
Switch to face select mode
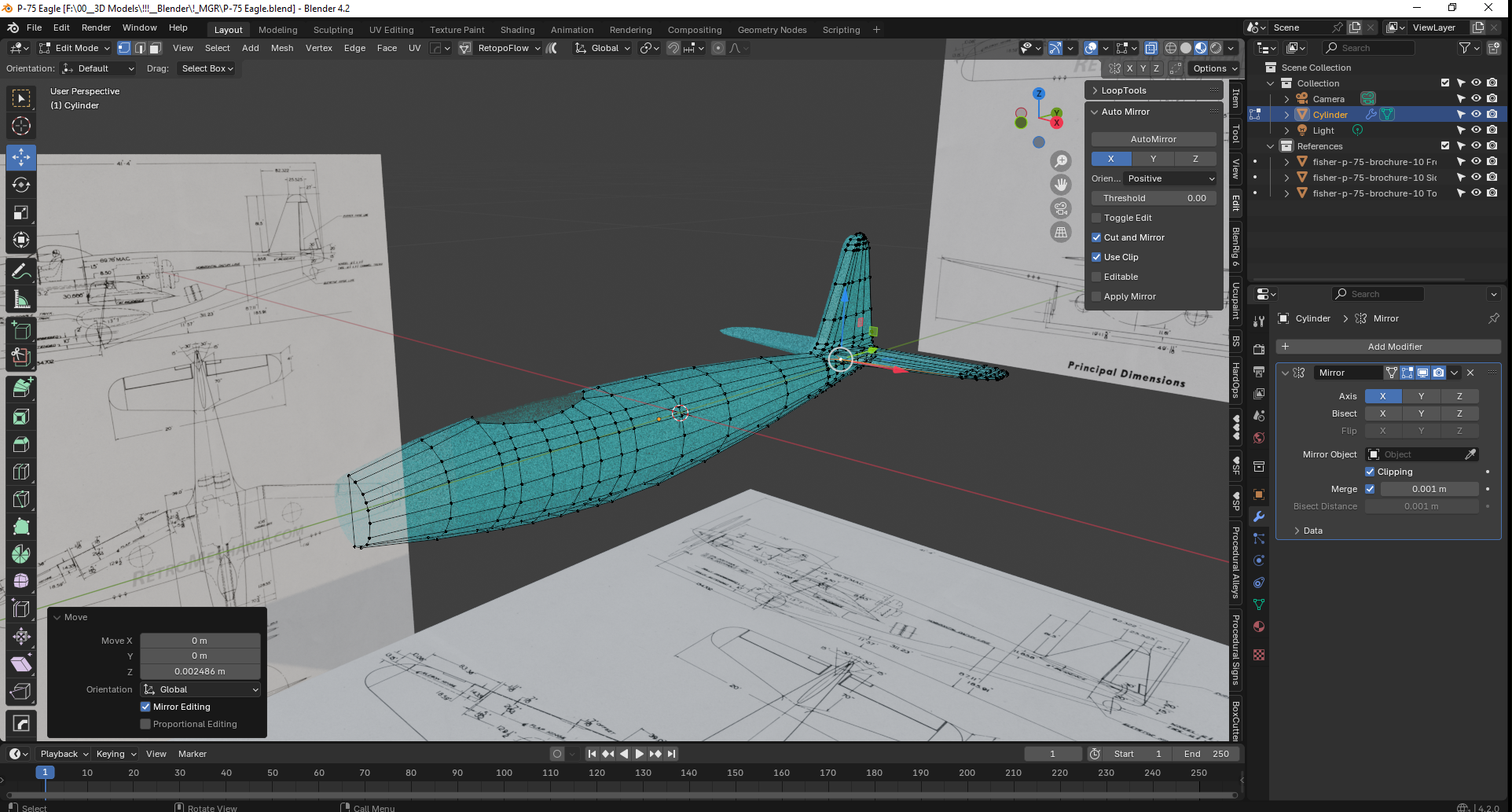point(156,48)
